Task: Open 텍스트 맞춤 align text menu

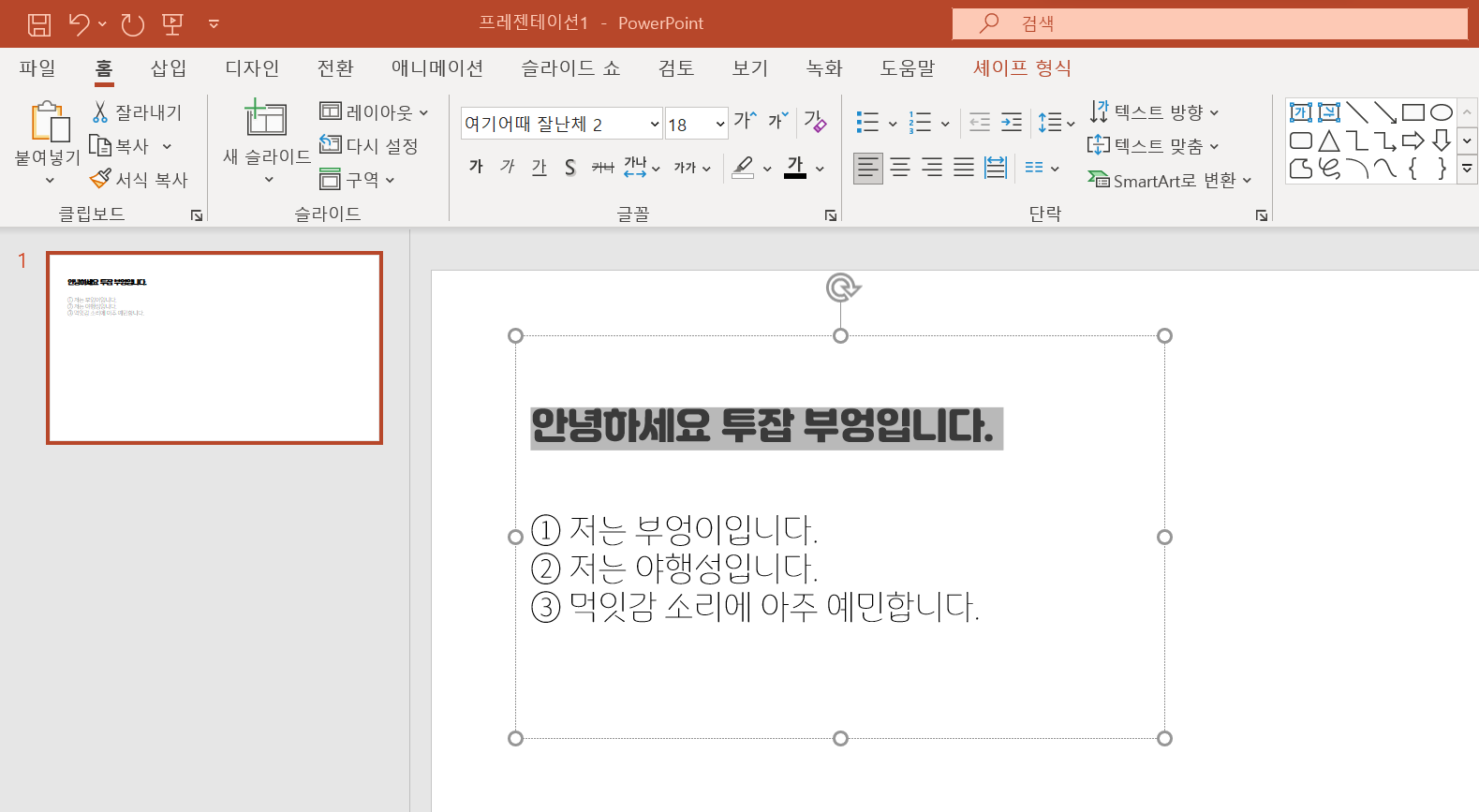Action: (x=1154, y=146)
